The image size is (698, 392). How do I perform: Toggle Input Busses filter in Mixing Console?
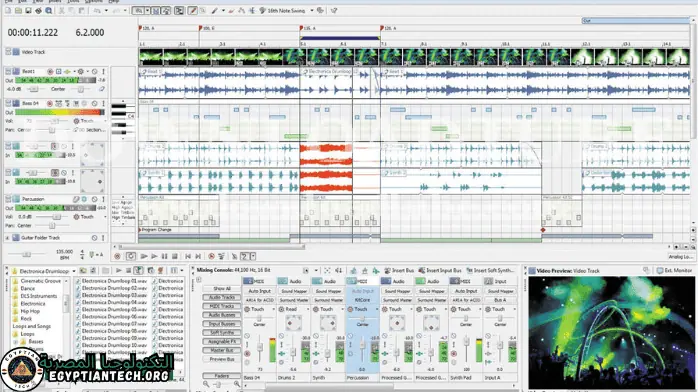[222, 324]
